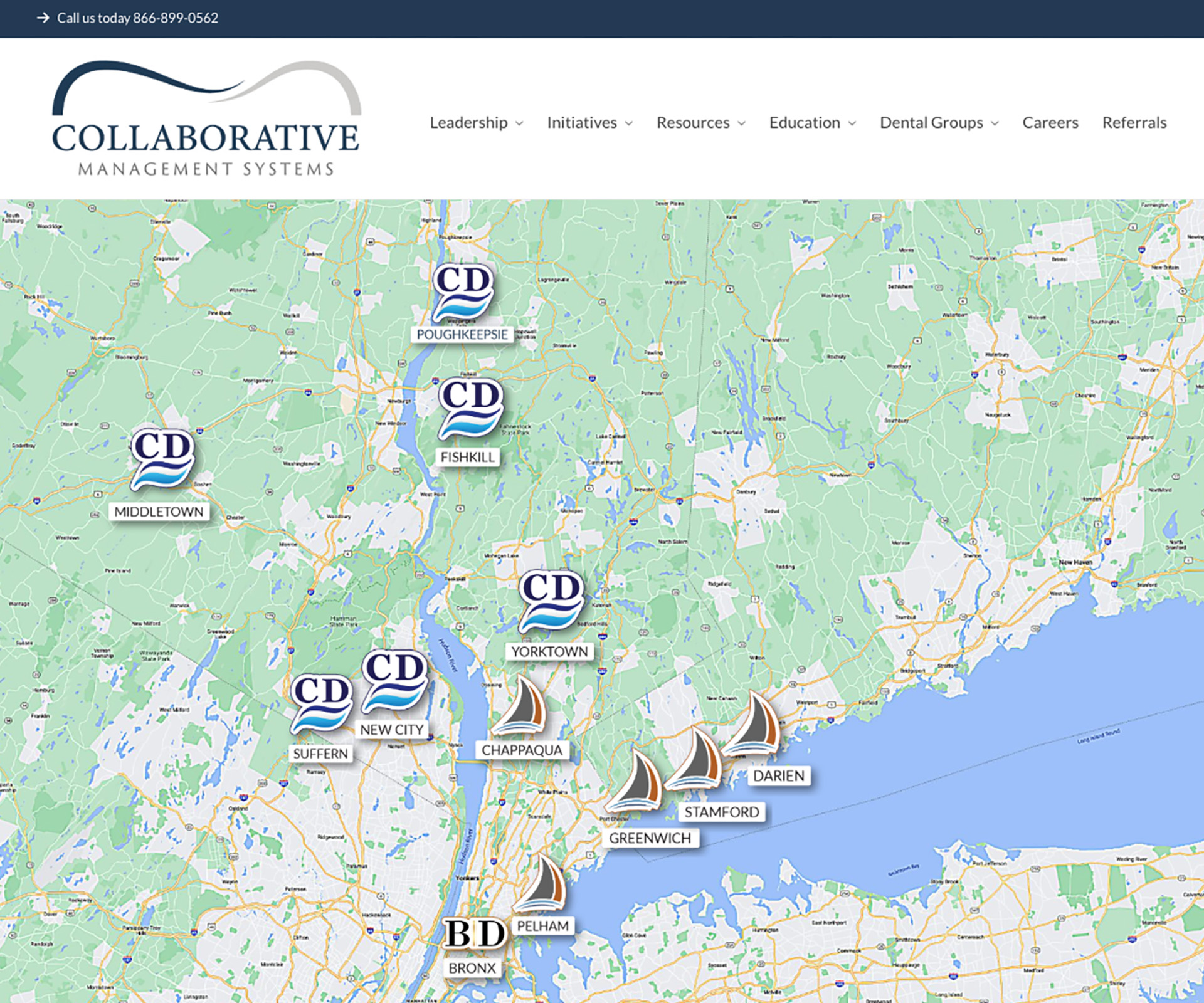Select the CHAPPAQUA location label
This screenshot has width=1204, height=1003.
522,750
